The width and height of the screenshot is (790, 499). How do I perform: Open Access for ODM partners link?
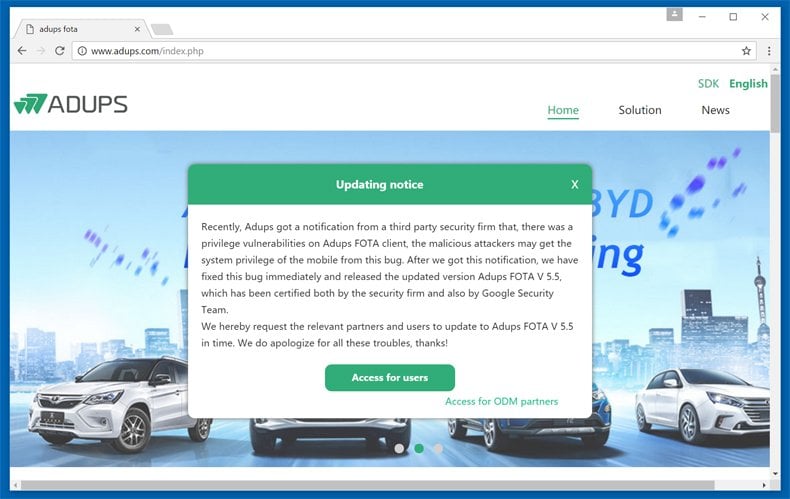[501, 401]
